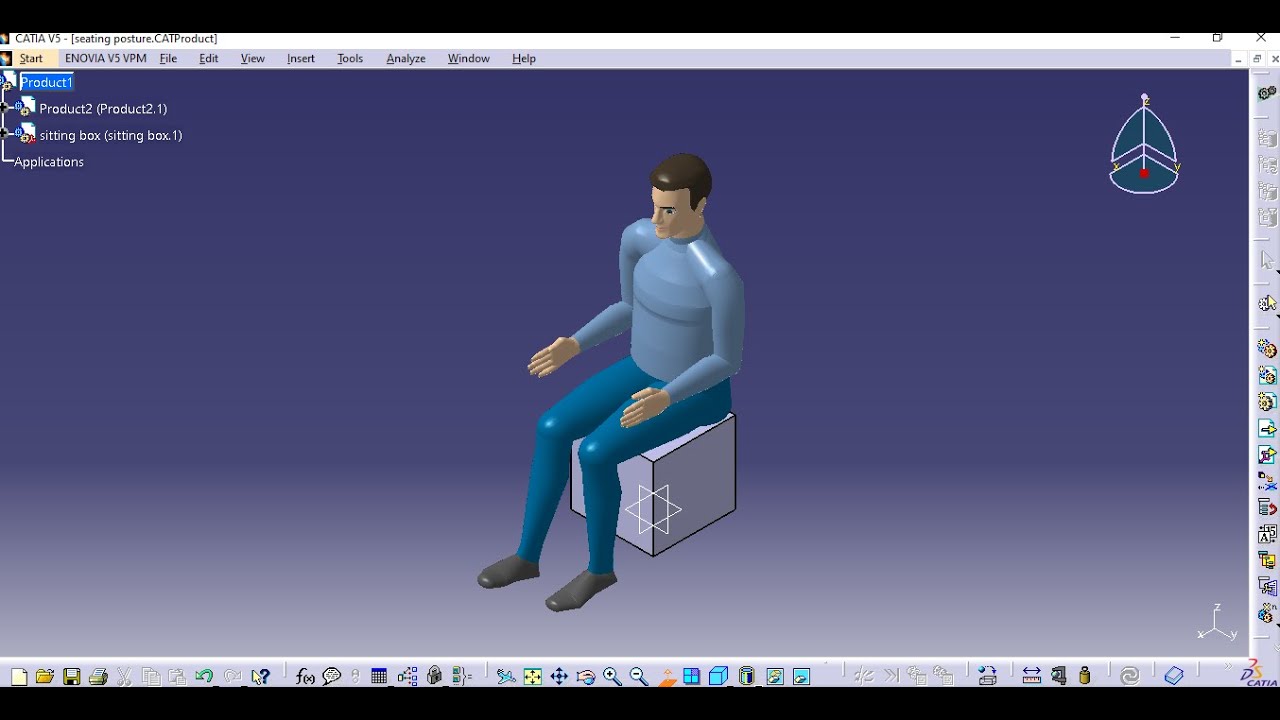Open the Tools menu
1280x720 pixels.
tap(350, 59)
